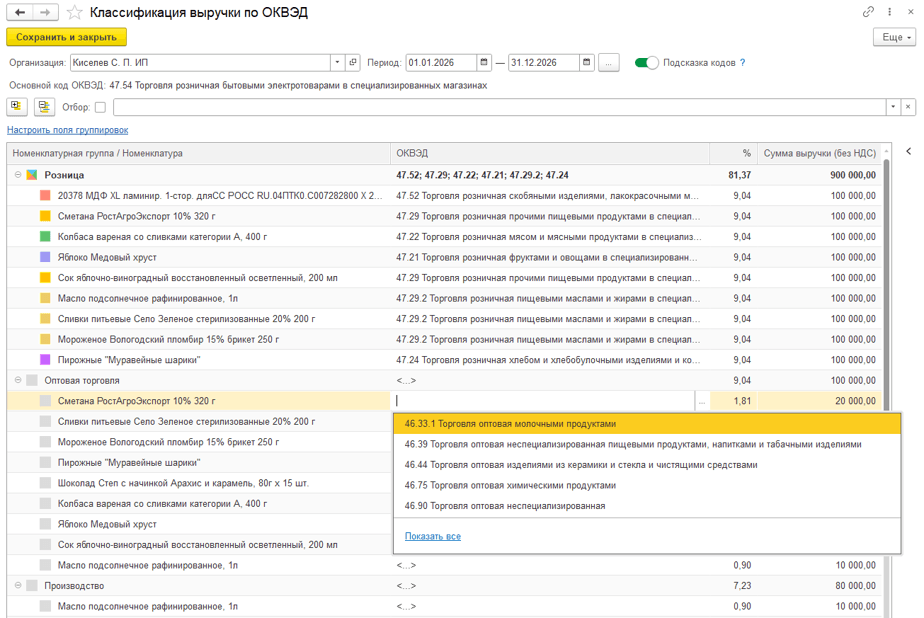The height and width of the screenshot is (618, 924).
Task: Toggle the 'Подсказка кодов' switch
Action: (x=647, y=62)
